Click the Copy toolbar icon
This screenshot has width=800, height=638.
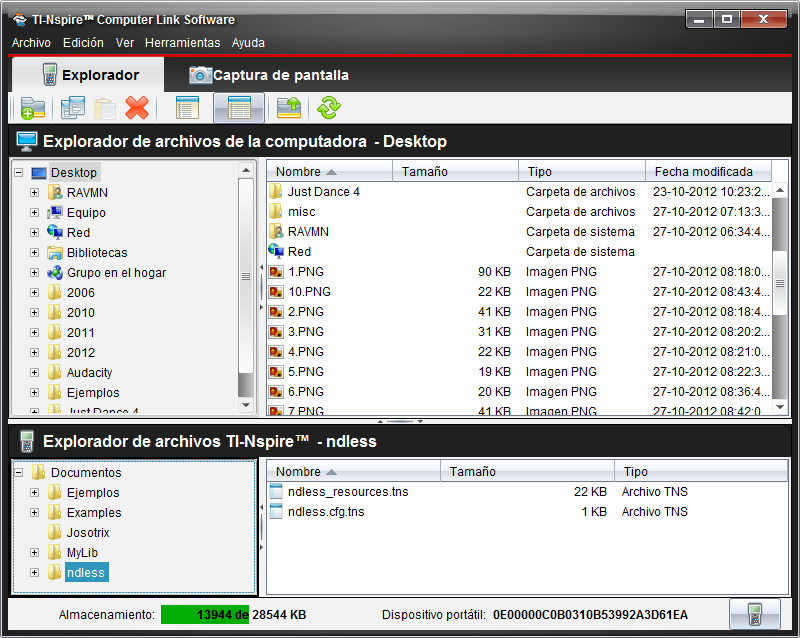pyautogui.click(x=72, y=108)
